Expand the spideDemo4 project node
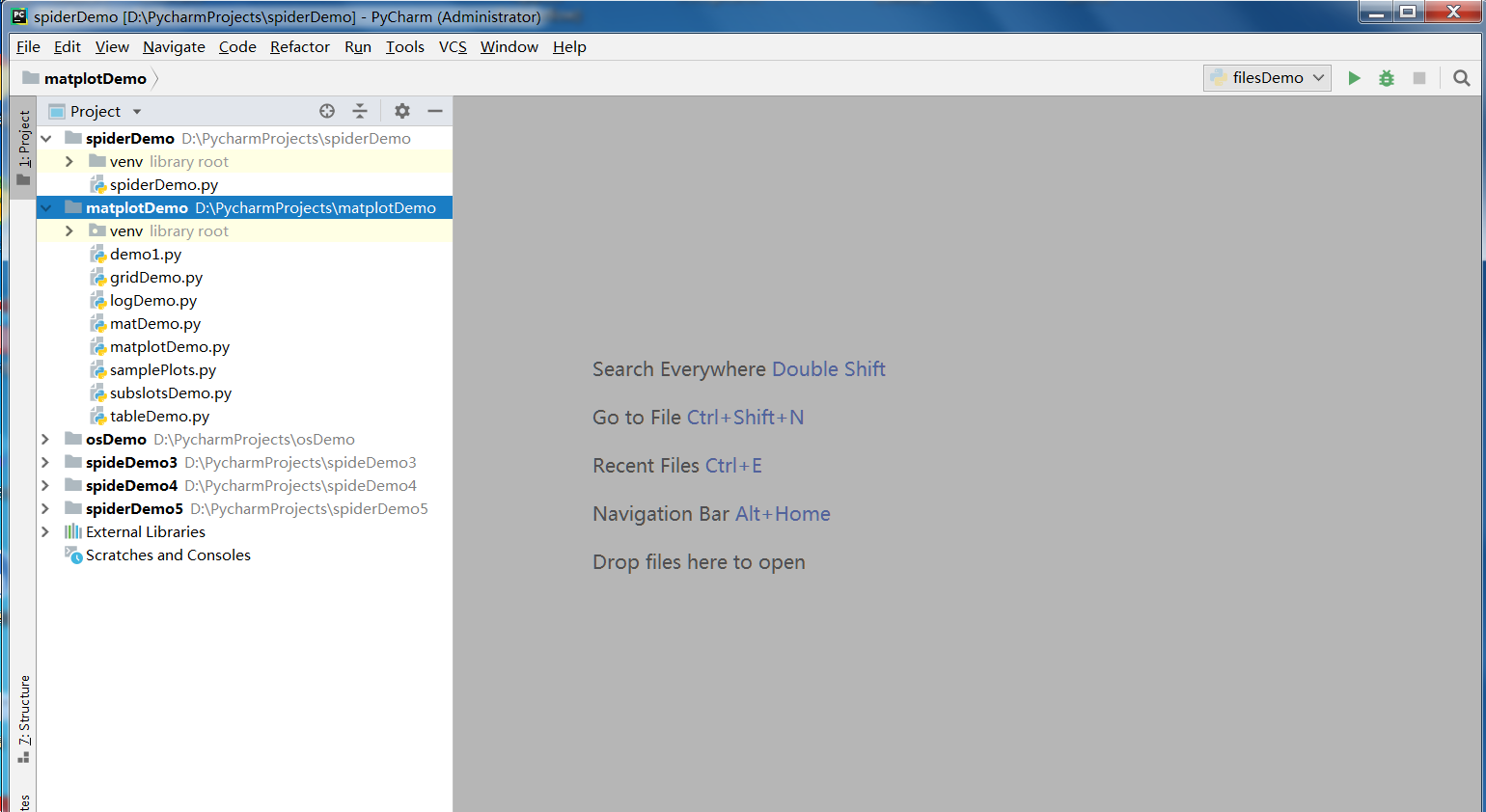The height and width of the screenshot is (812, 1486). [x=45, y=485]
